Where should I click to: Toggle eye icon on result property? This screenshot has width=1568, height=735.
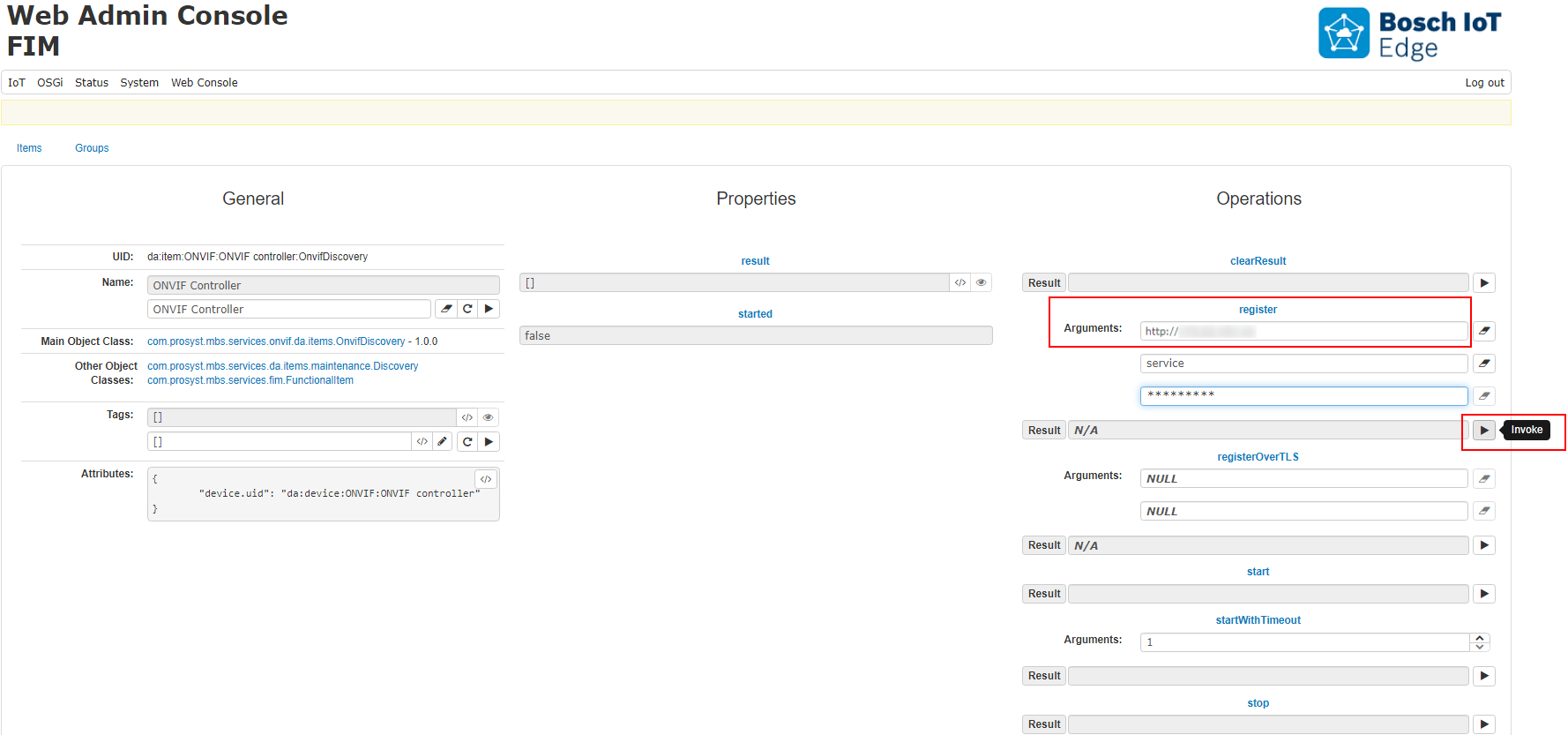click(x=981, y=282)
